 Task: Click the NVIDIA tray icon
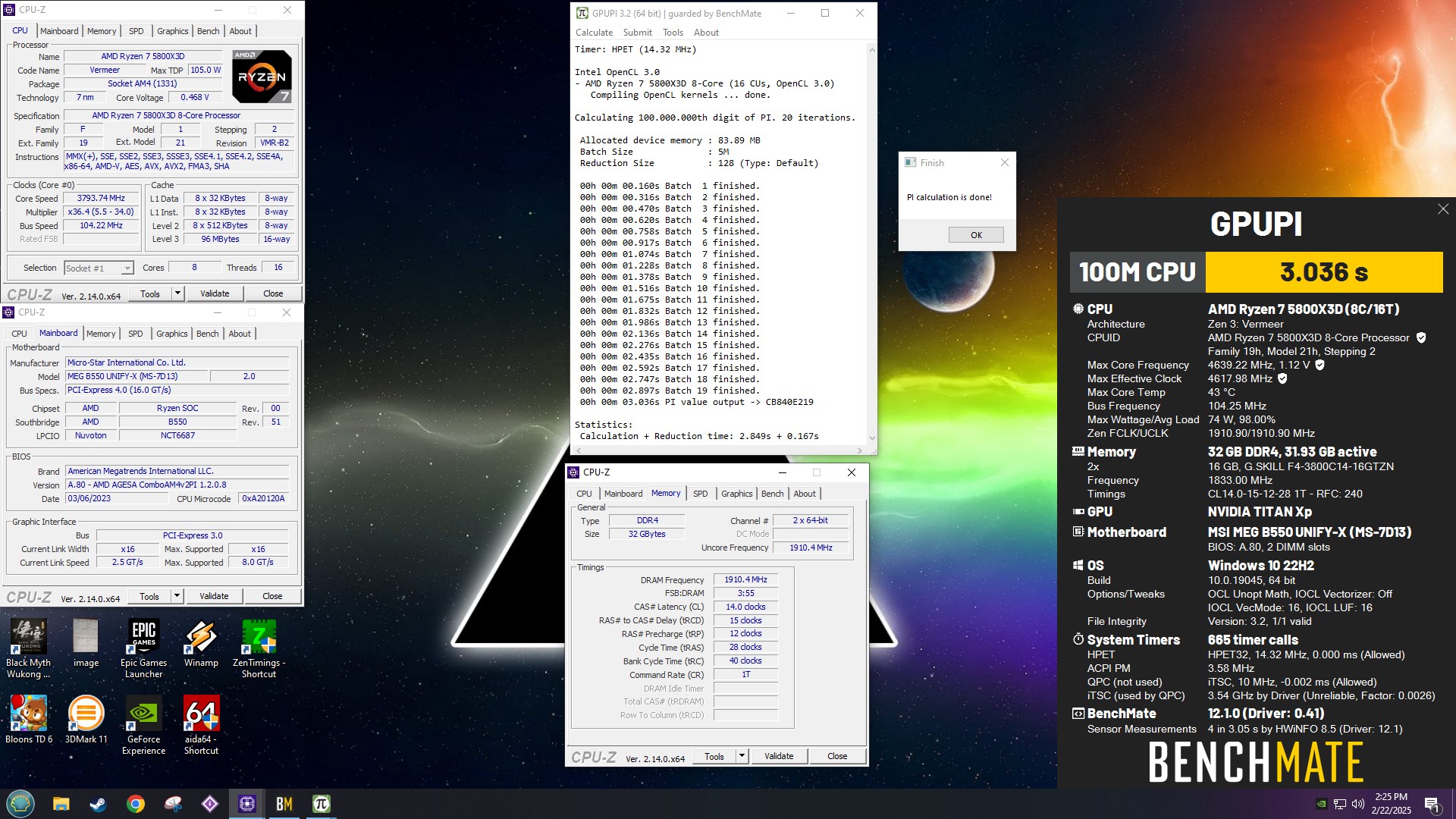click(1321, 804)
